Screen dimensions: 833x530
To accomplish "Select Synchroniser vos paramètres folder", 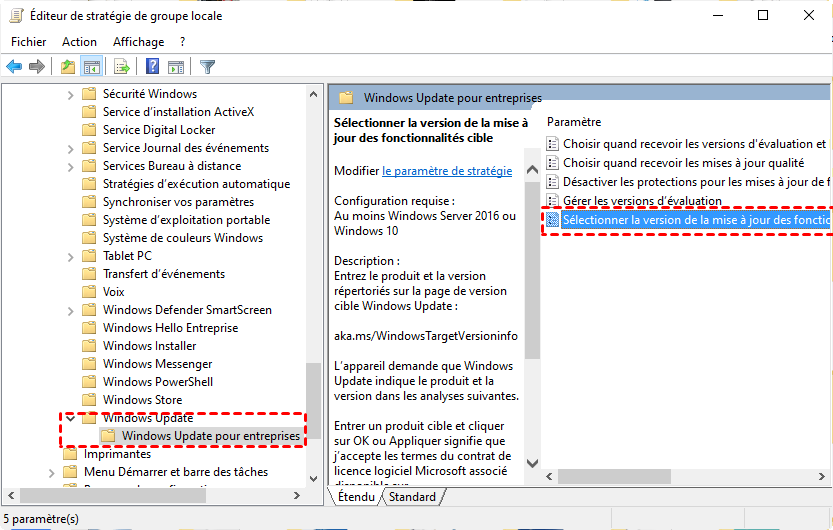I will tap(178, 202).
